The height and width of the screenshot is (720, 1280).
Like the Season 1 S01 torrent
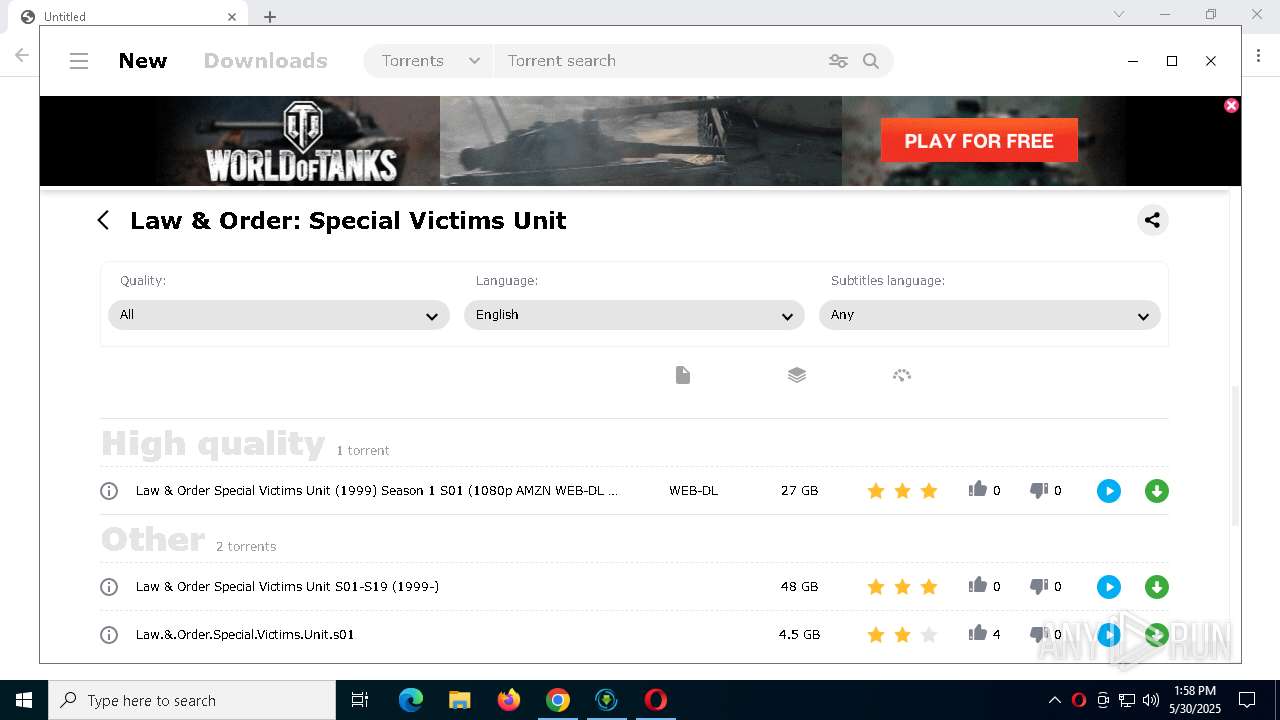pyautogui.click(x=978, y=489)
